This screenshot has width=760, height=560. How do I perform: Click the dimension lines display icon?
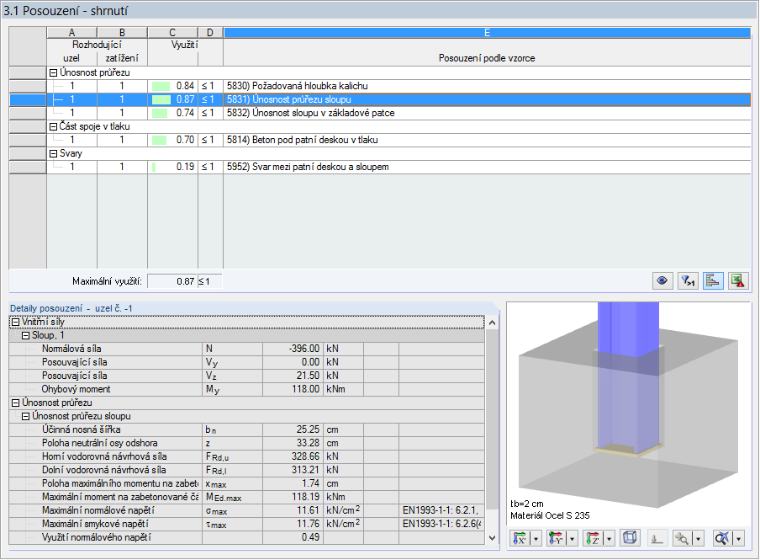[657, 538]
